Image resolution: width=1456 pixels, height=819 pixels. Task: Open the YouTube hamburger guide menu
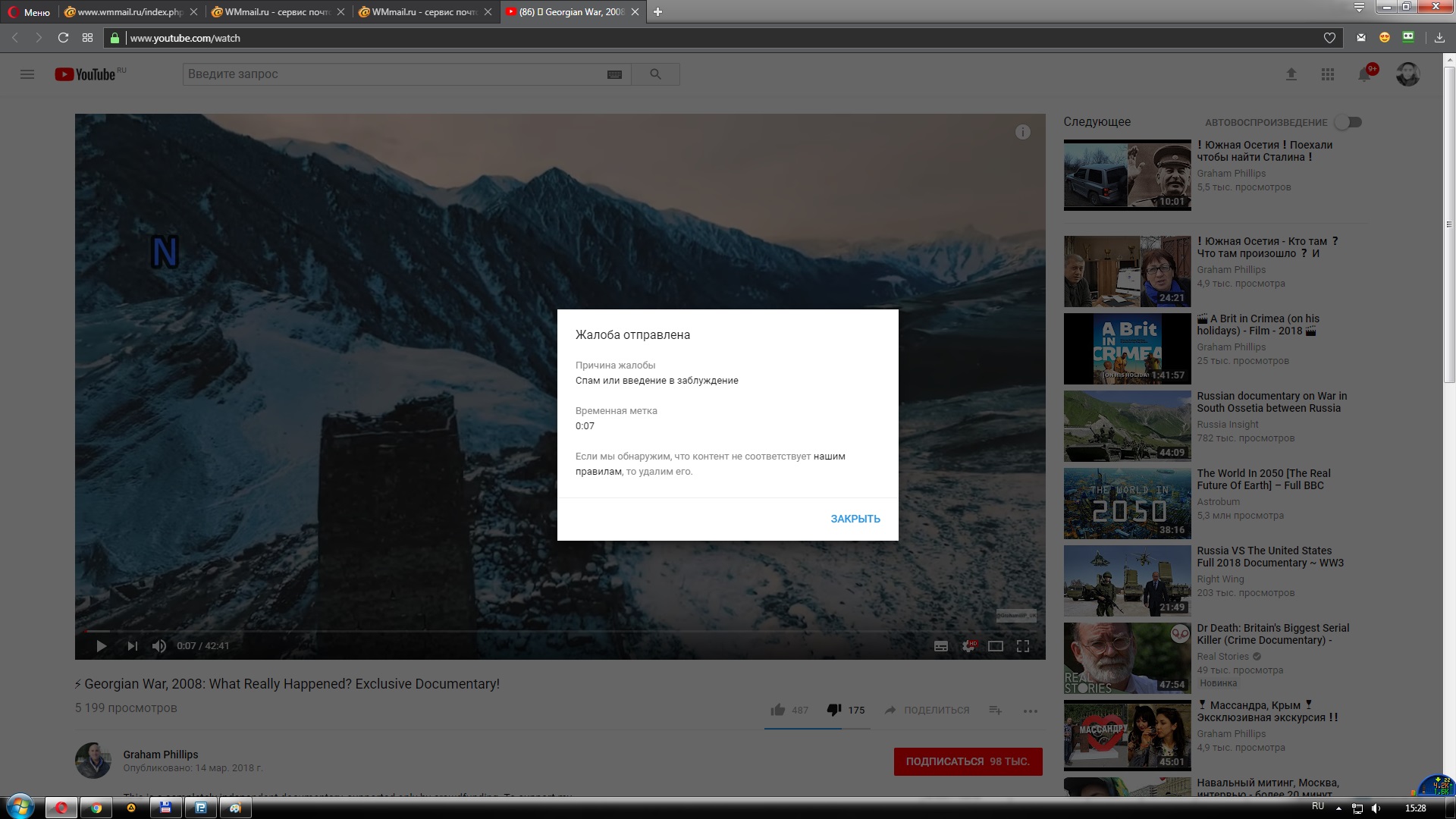point(27,74)
